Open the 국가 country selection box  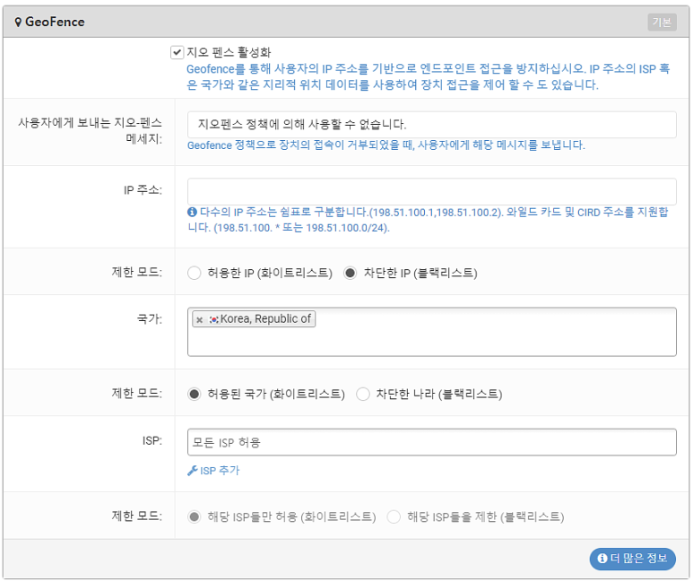click(x=432, y=332)
